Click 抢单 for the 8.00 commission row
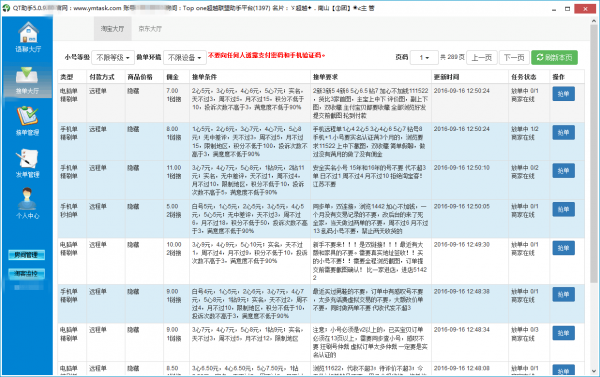 click(563, 132)
